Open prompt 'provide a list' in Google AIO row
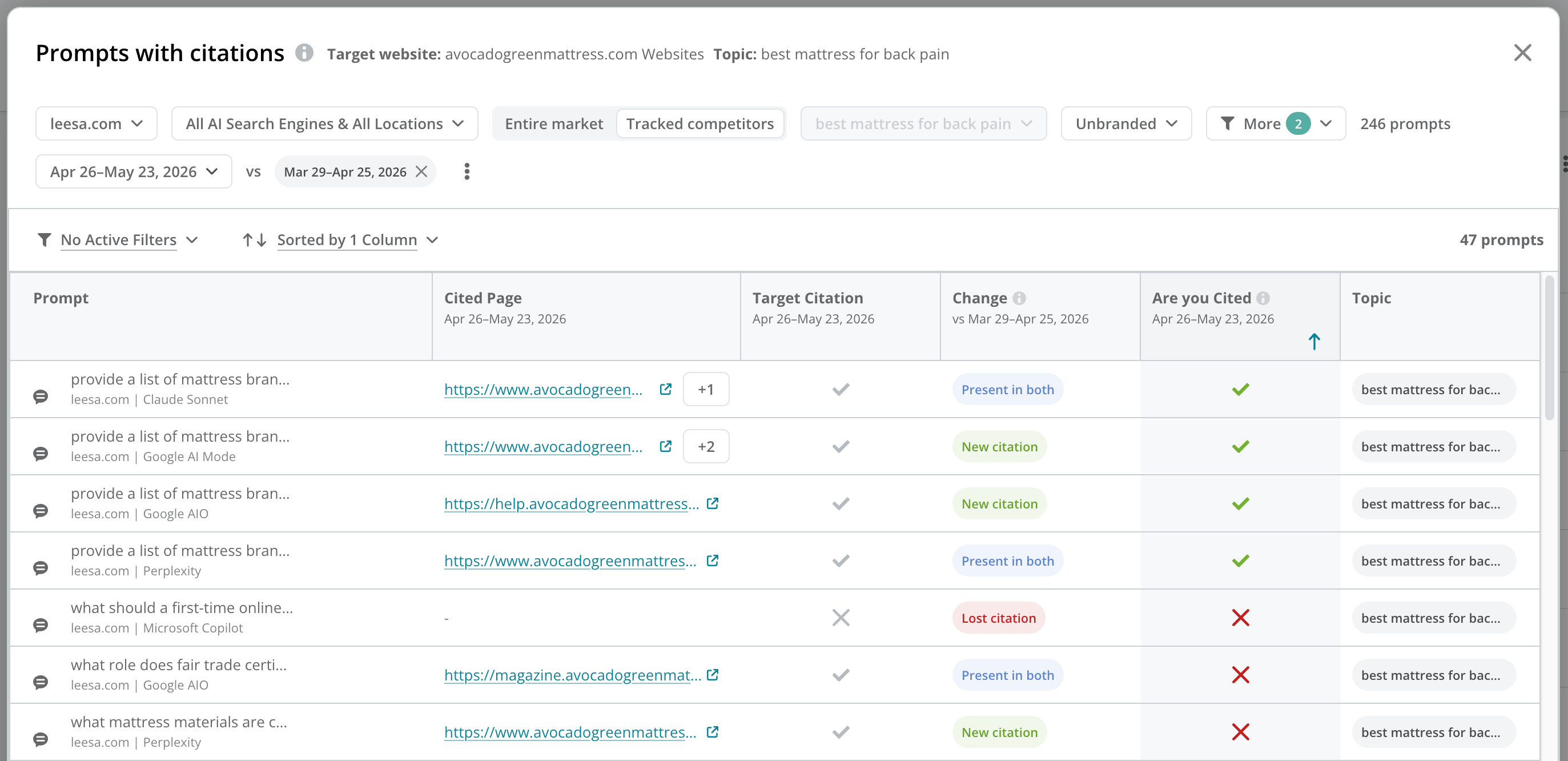The image size is (1568, 761). click(x=179, y=493)
